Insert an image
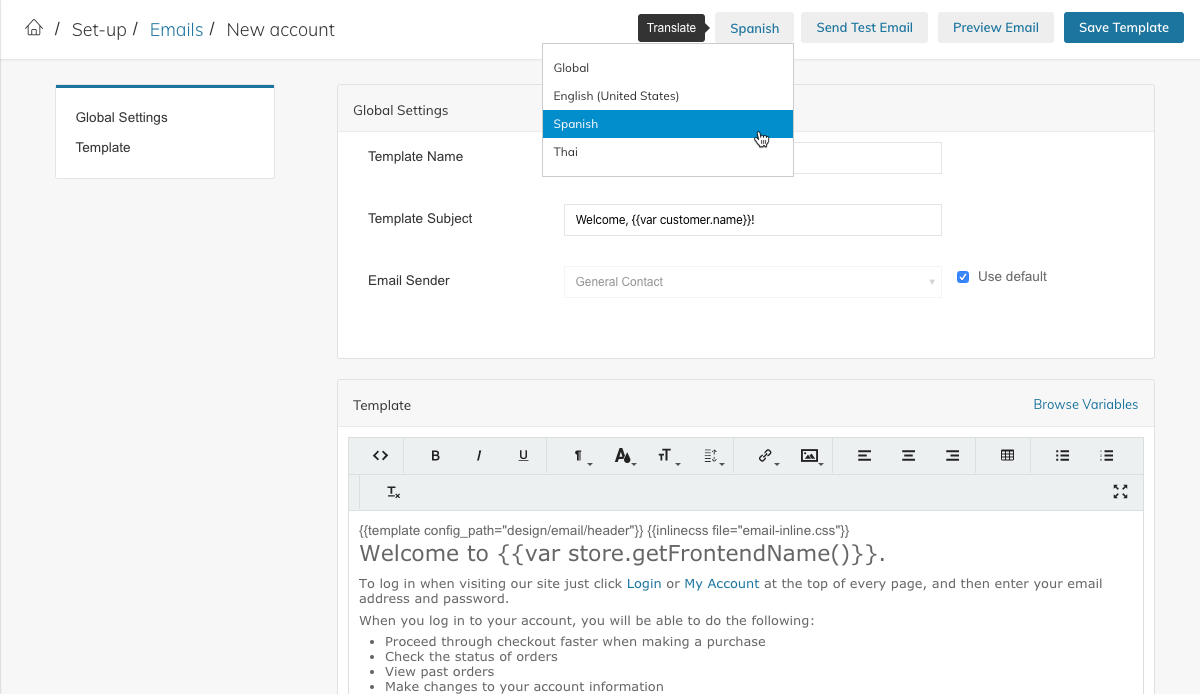 click(x=811, y=455)
